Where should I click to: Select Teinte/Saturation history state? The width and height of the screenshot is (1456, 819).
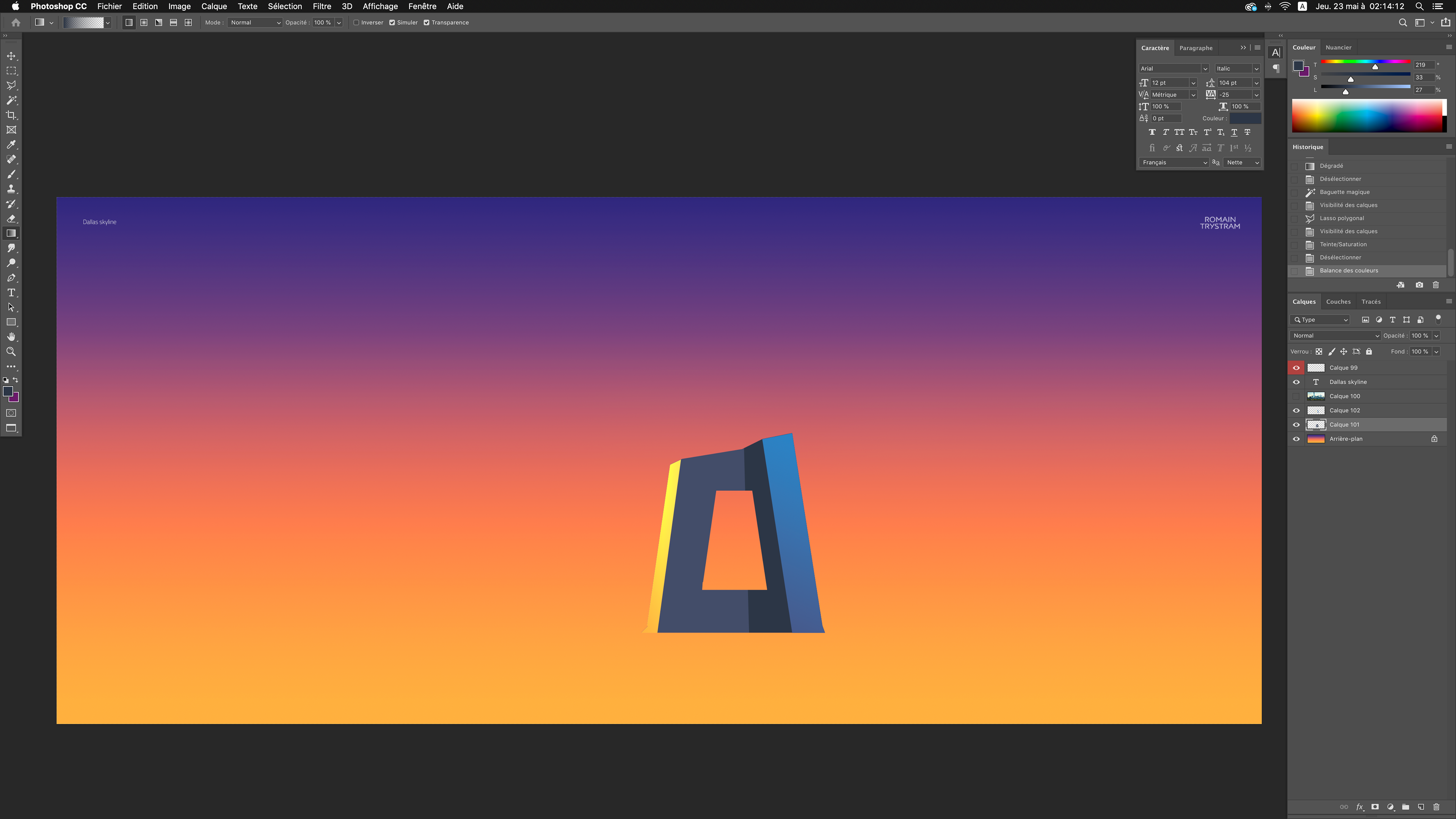(1367, 245)
